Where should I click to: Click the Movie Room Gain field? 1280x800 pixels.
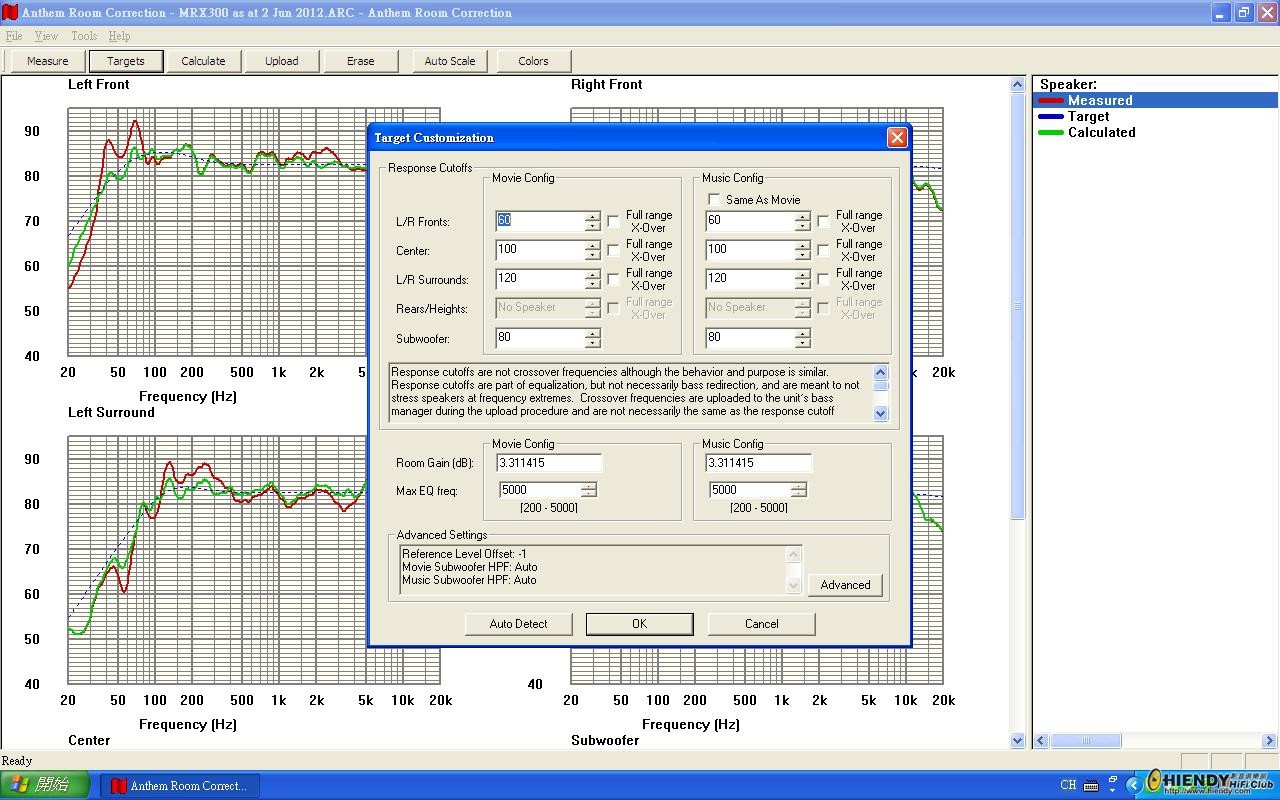tap(550, 463)
